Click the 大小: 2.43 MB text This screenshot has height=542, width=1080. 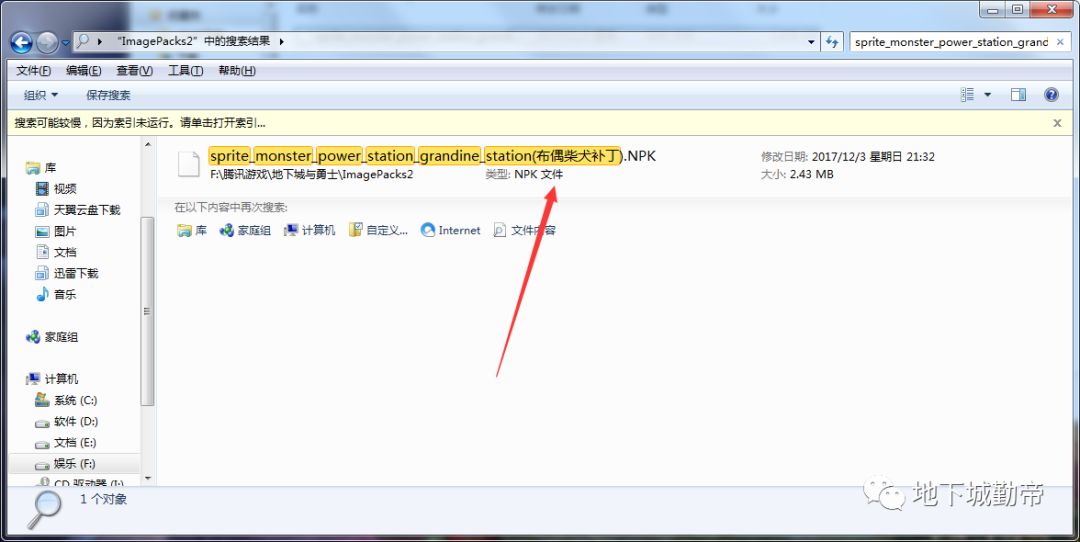[797, 175]
